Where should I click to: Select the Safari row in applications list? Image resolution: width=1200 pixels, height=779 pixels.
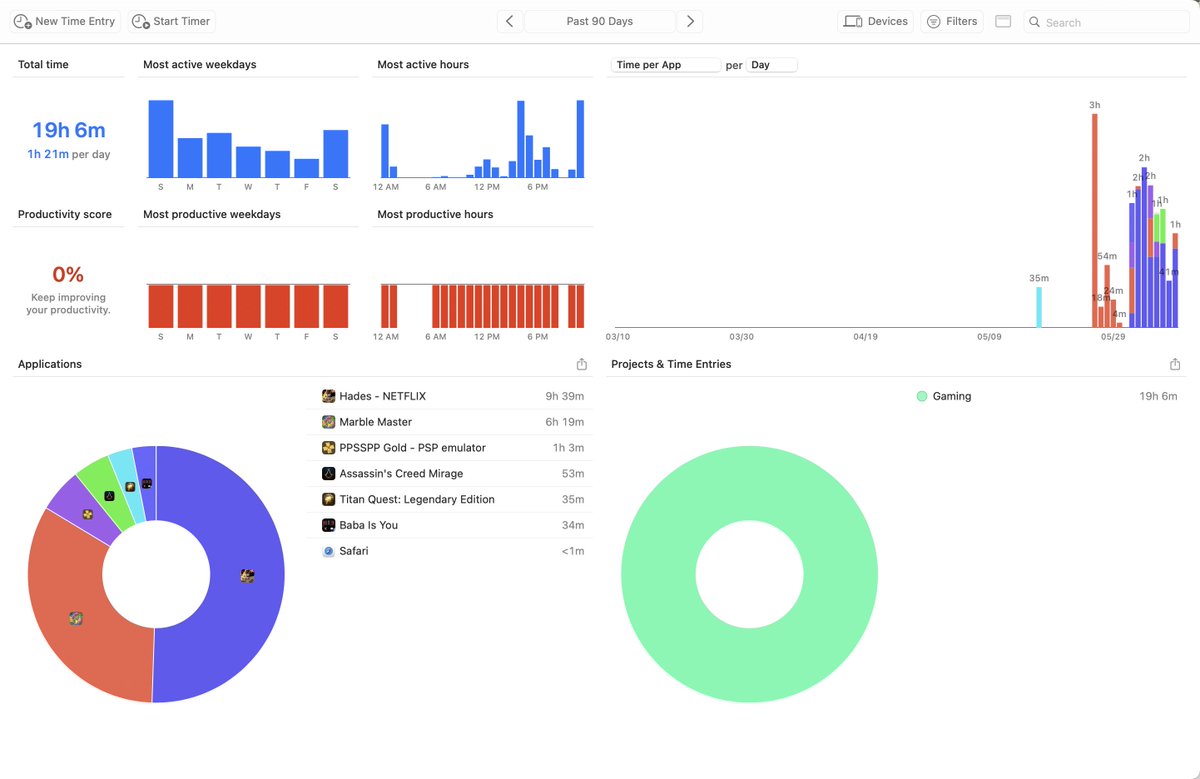tap(452, 551)
